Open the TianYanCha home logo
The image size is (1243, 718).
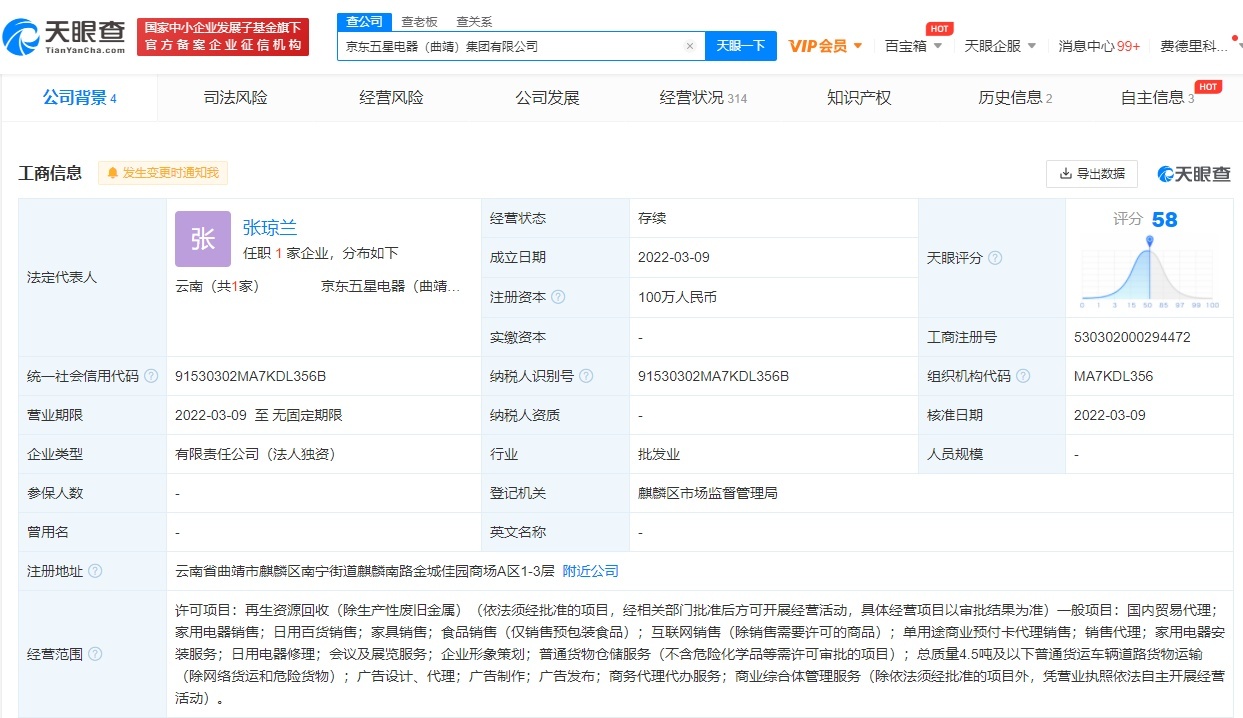(x=65, y=37)
